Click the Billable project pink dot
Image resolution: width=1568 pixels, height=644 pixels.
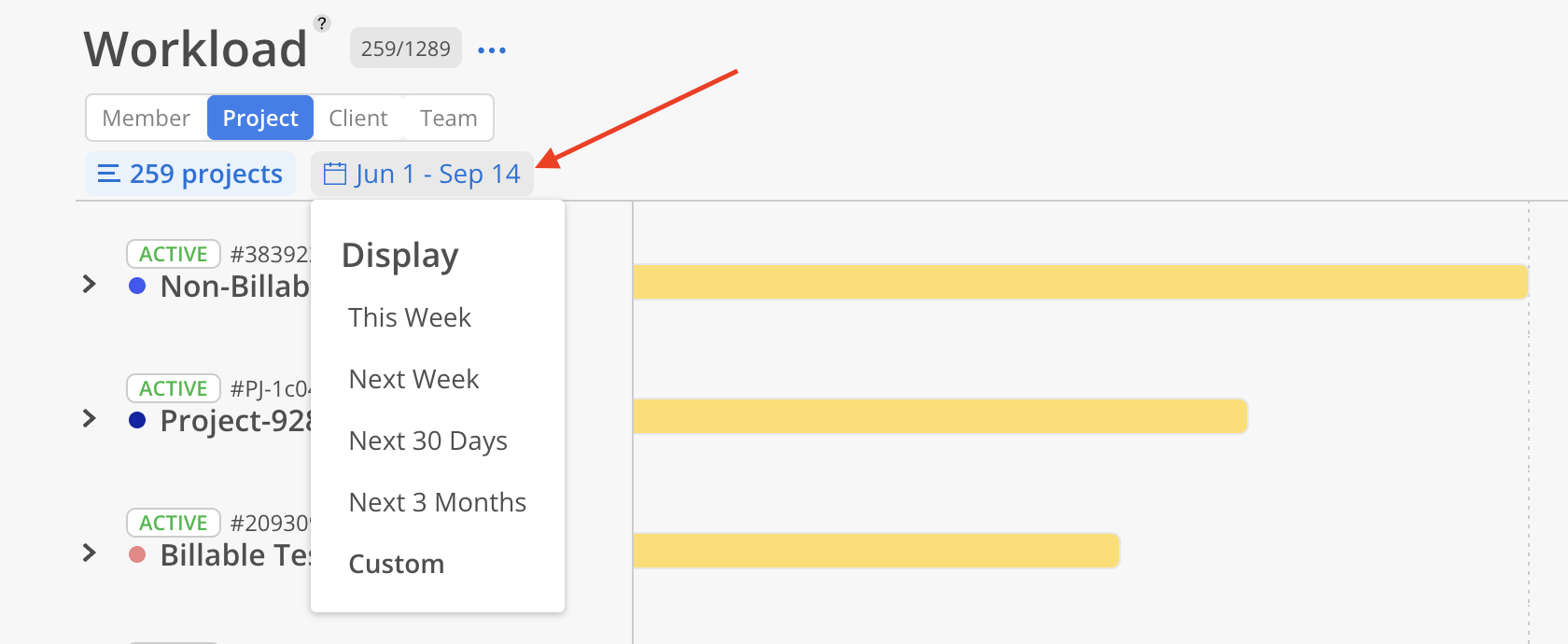click(137, 554)
